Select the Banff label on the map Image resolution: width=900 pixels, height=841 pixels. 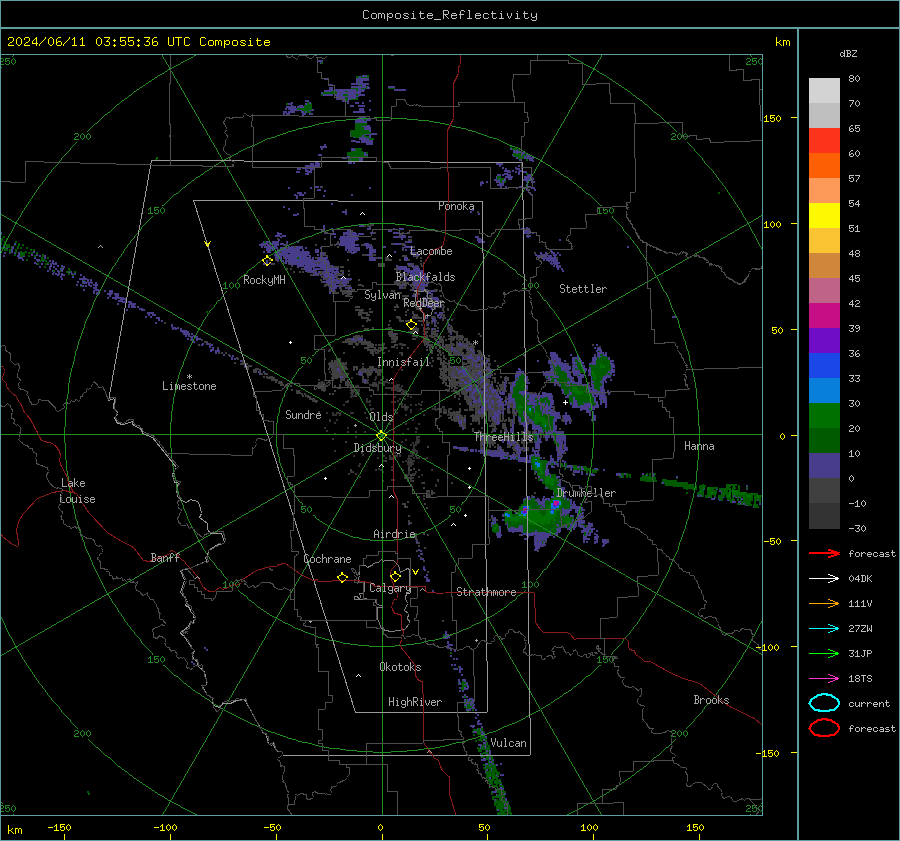(165, 557)
